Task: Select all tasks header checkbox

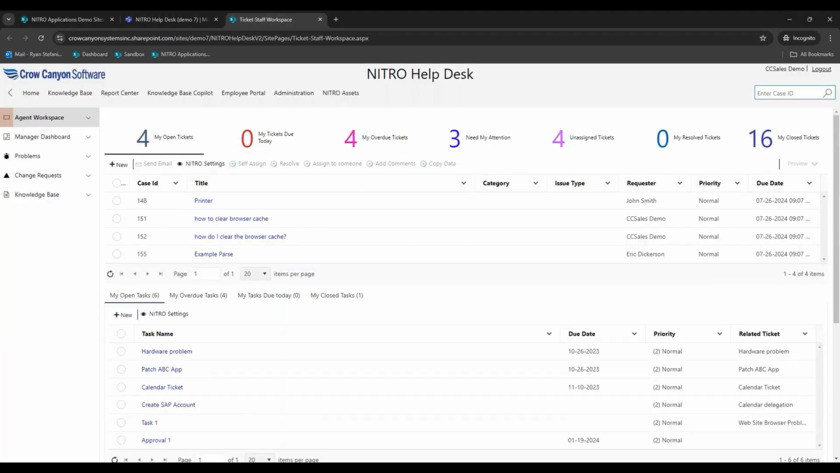Action: [121, 334]
